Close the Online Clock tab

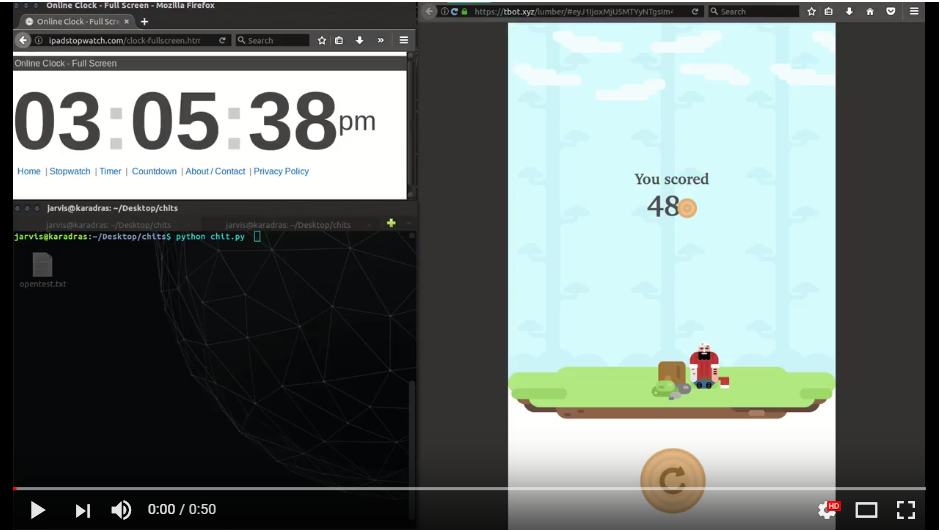[x=126, y=22]
